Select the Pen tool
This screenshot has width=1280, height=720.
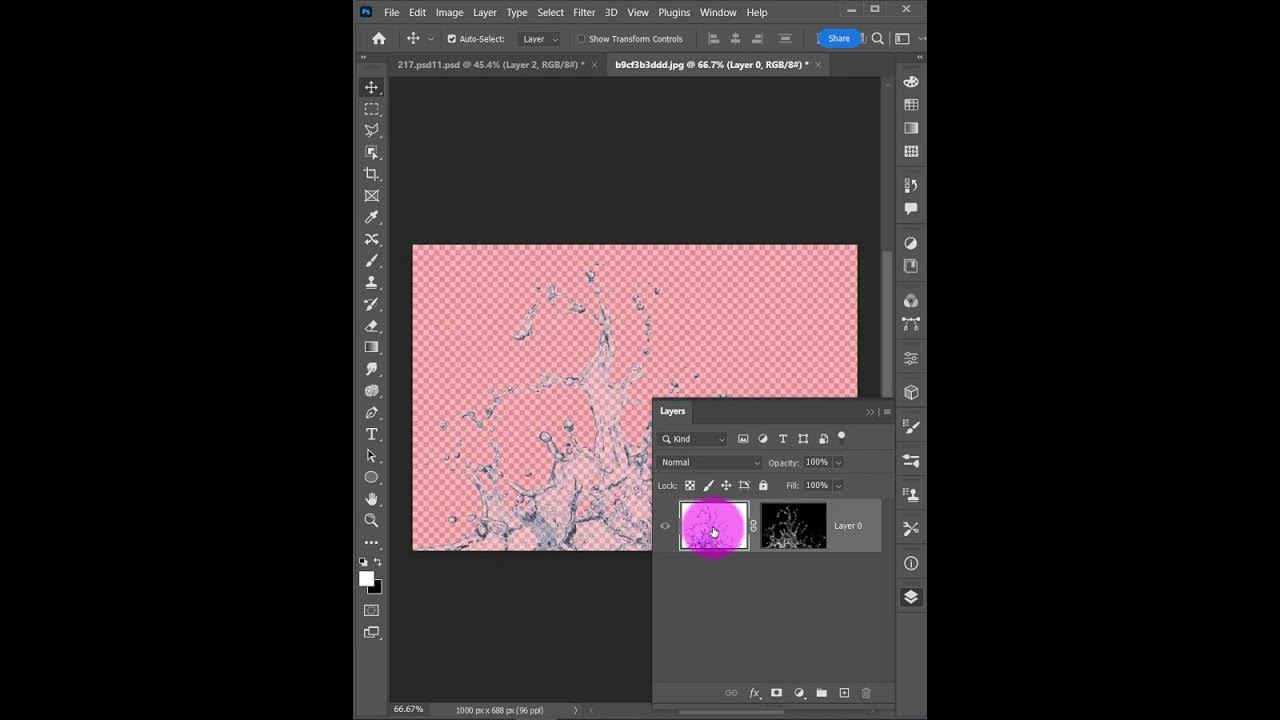click(x=372, y=412)
